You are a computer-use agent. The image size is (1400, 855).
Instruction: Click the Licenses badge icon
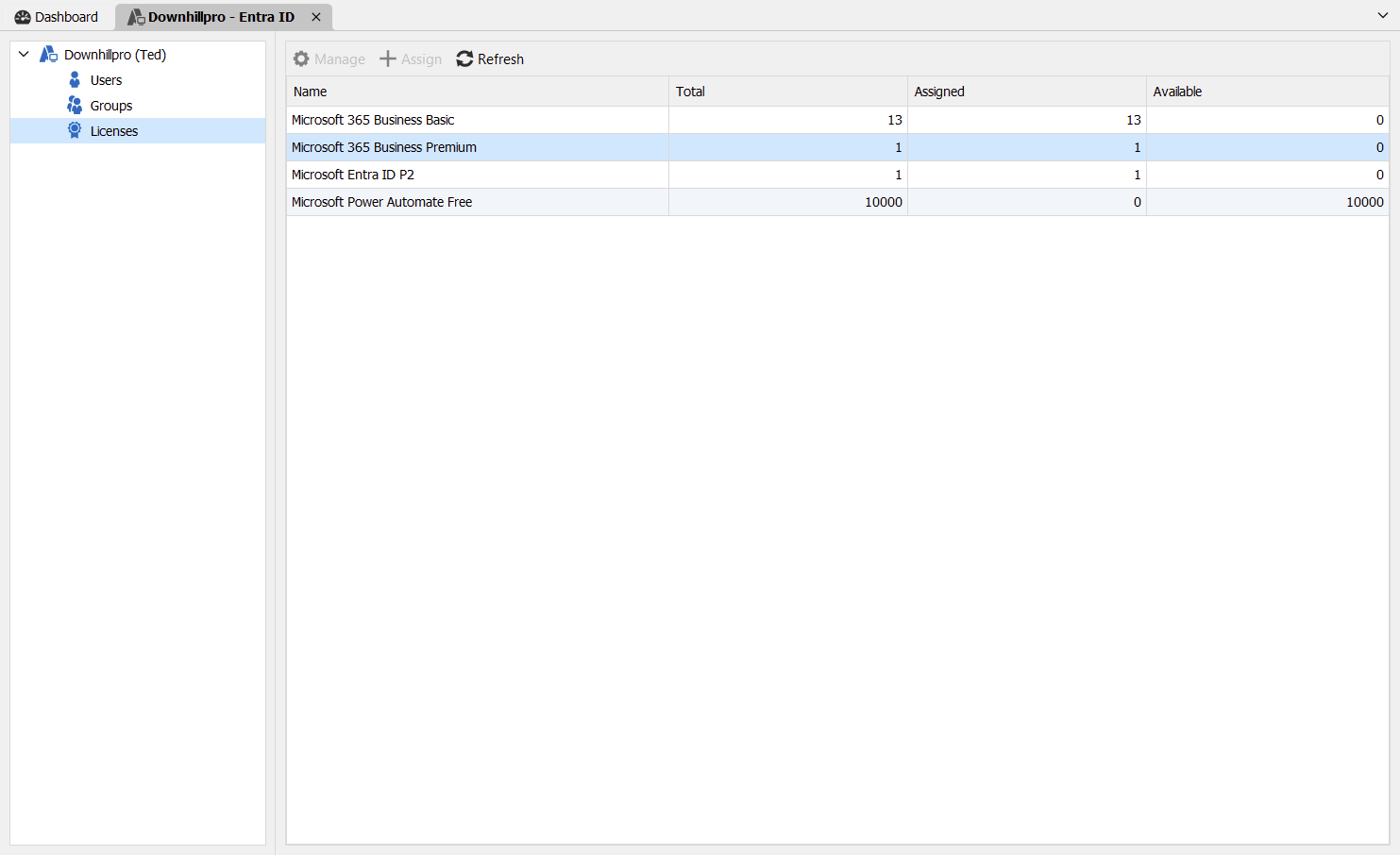pos(75,130)
